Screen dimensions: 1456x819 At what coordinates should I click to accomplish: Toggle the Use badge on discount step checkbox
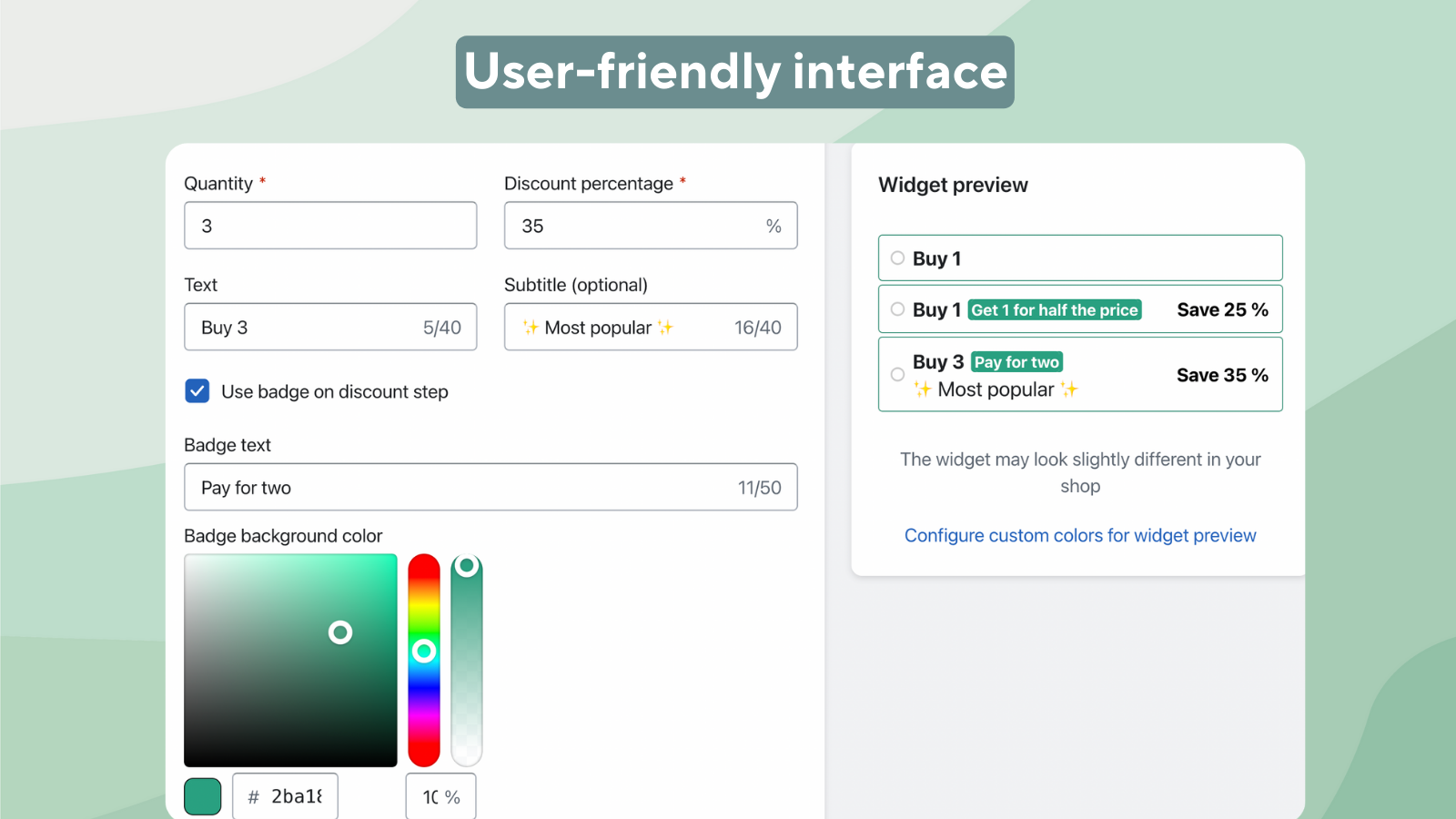tap(197, 391)
